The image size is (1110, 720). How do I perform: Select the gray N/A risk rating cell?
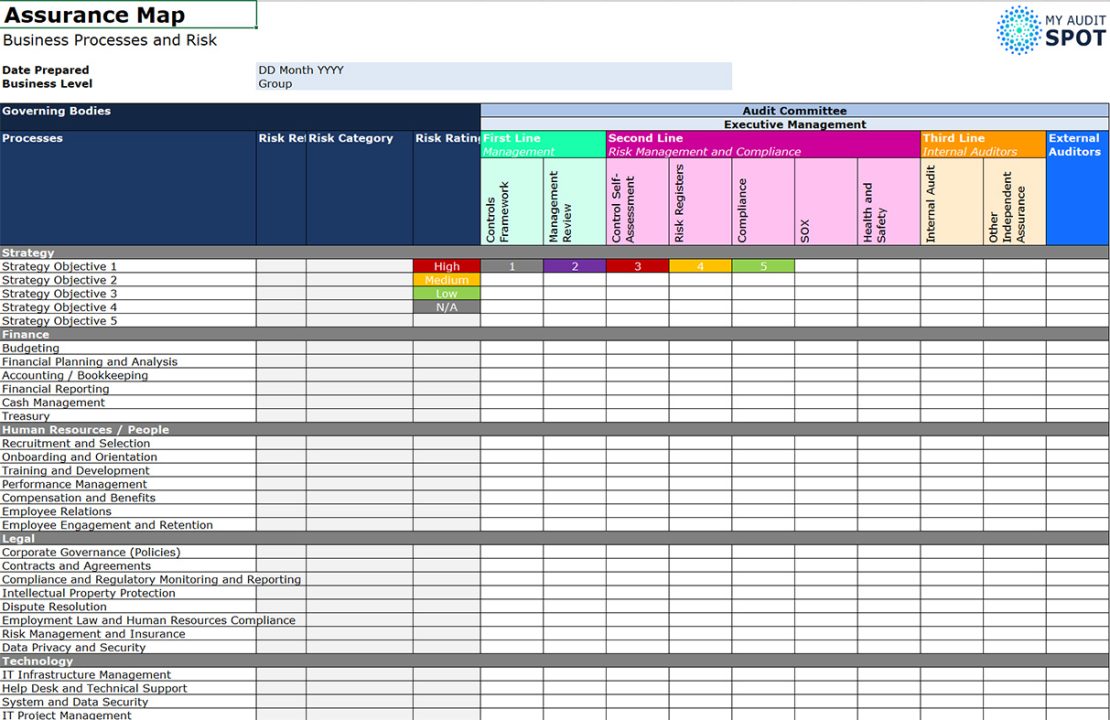[x=446, y=308]
